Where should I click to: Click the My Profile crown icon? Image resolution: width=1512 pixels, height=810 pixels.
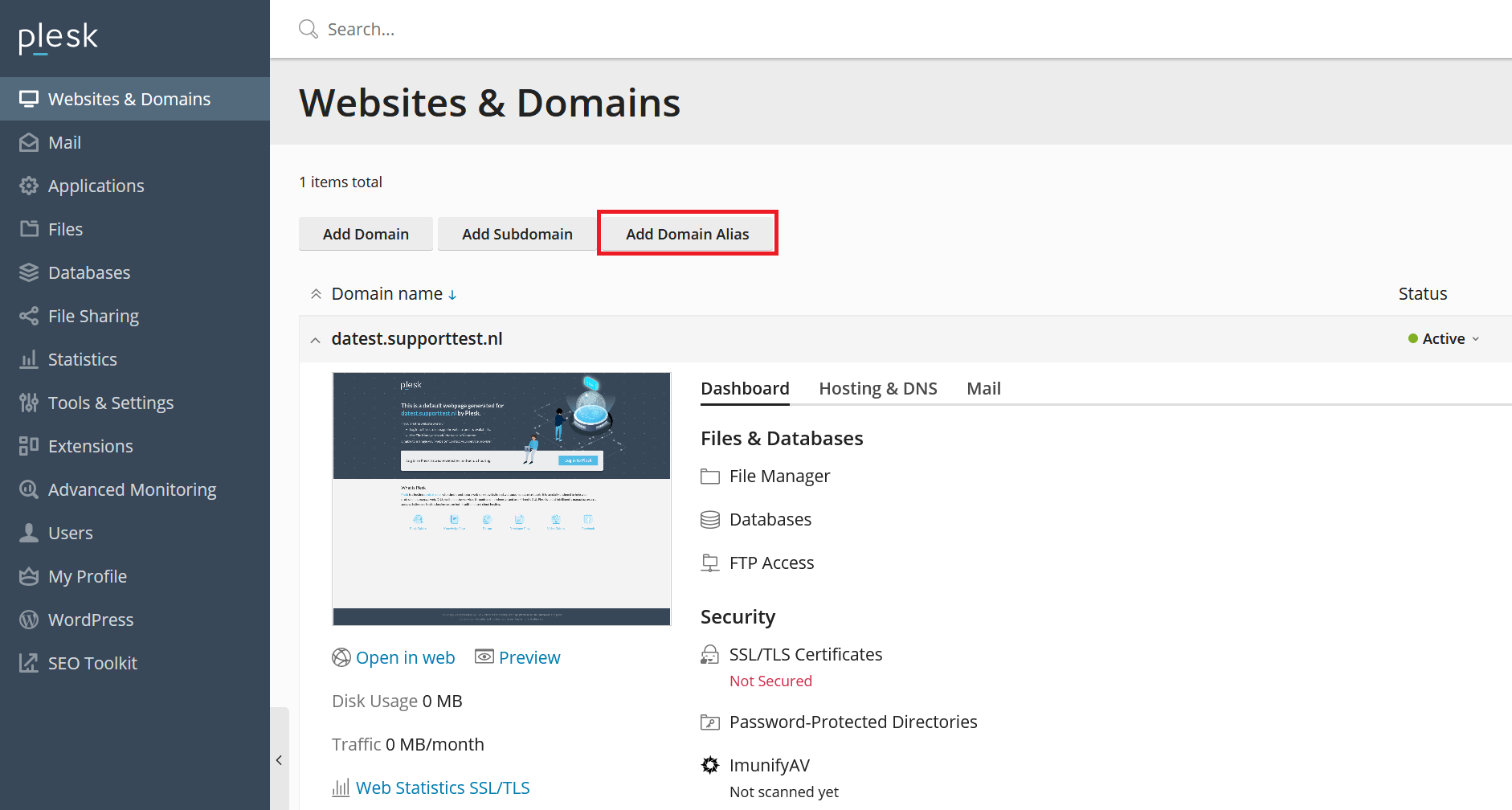pyautogui.click(x=29, y=576)
